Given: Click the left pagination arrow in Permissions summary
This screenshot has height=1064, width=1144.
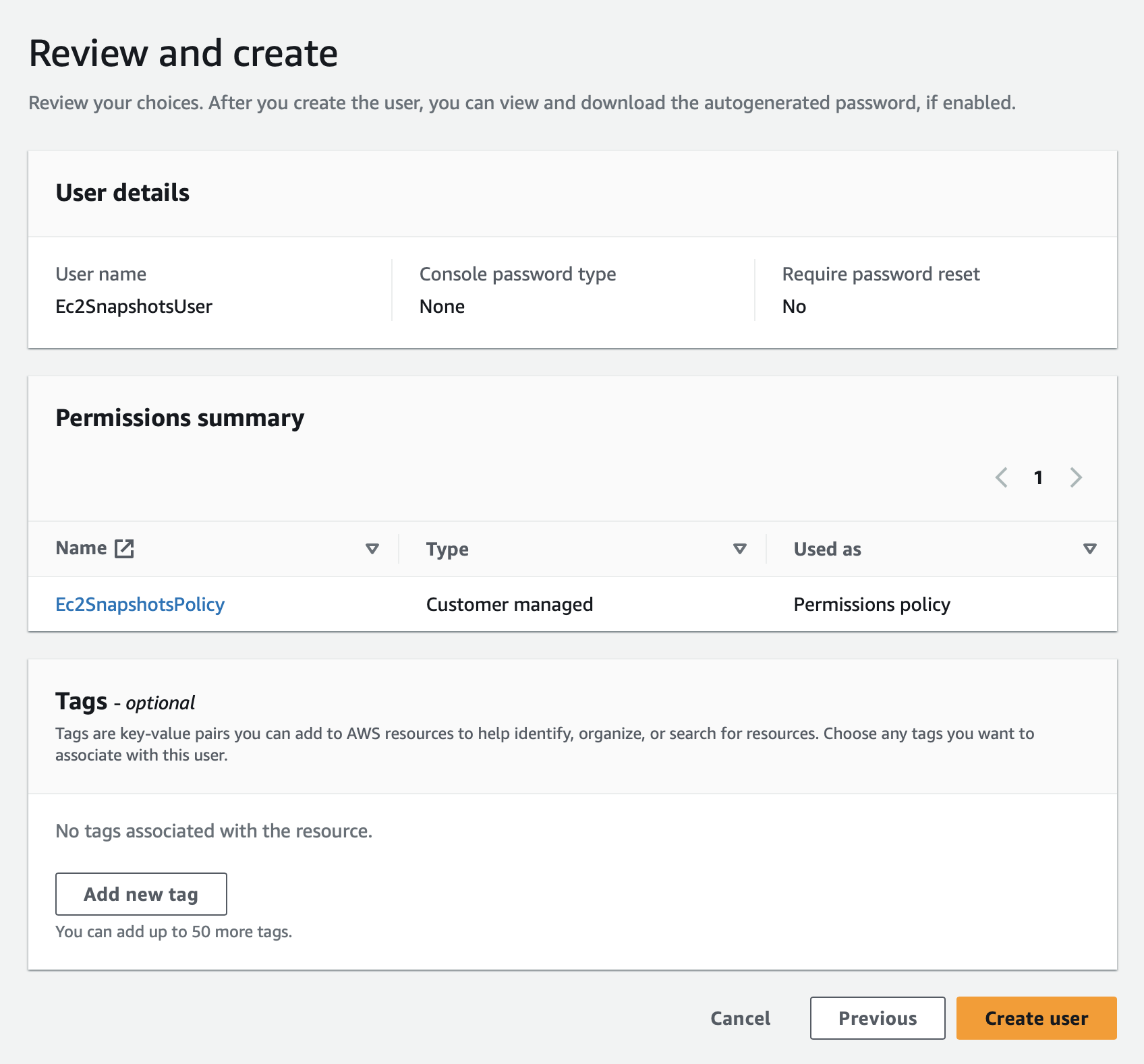Looking at the screenshot, I should tap(1002, 477).
